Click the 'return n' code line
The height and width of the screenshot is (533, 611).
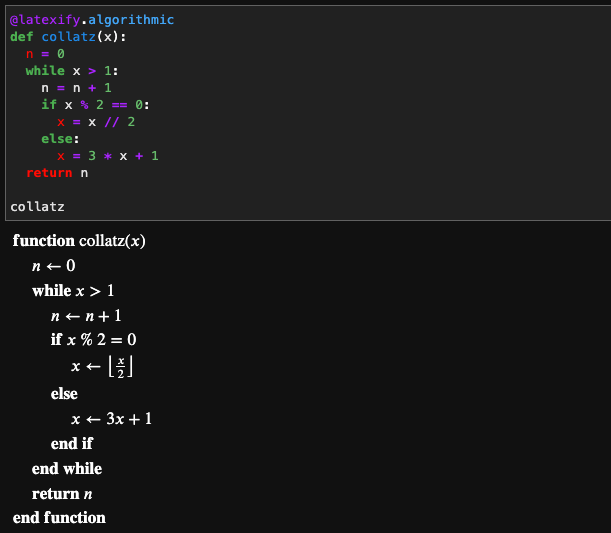pos(57,173)
